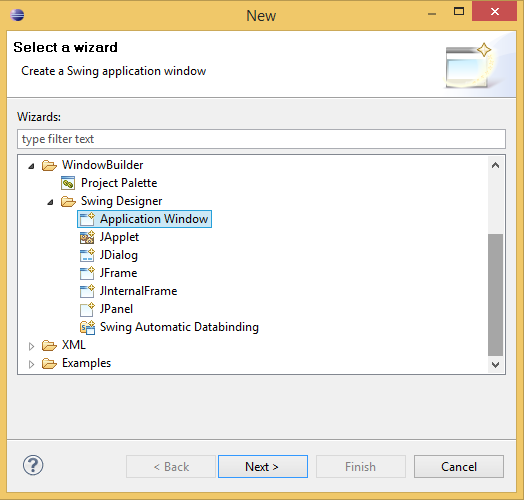Focus the type filter text field
Screen dimensions: 524x500
coord(261,139)
